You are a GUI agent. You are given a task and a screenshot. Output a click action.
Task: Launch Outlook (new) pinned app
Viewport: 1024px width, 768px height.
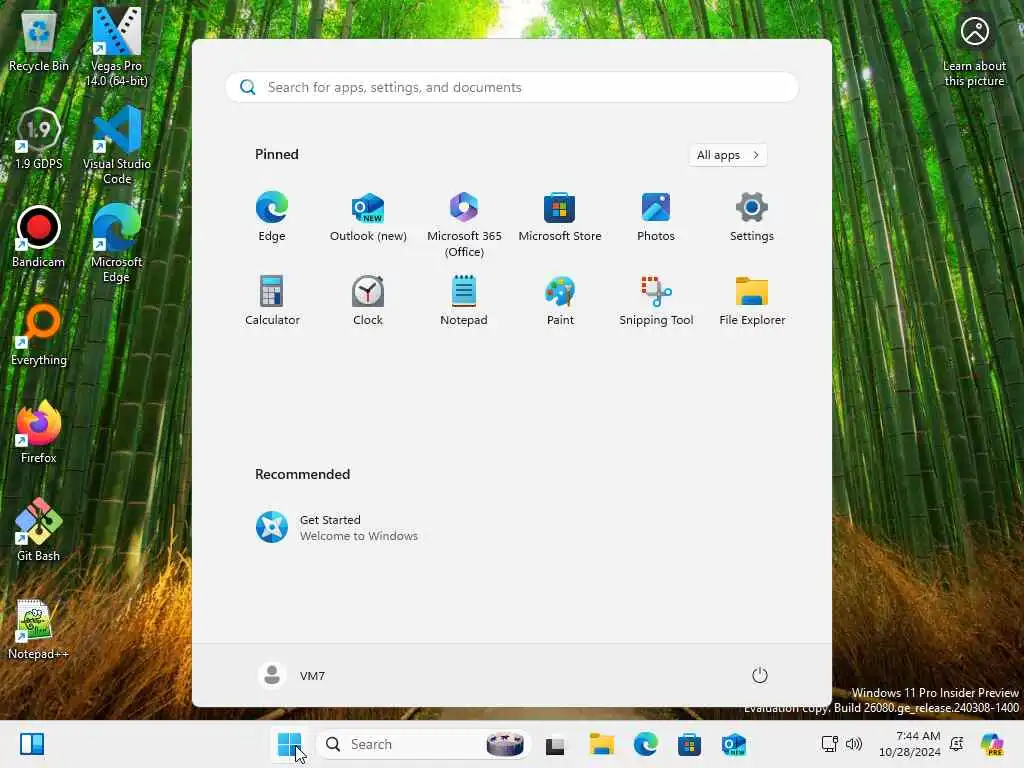368,217
